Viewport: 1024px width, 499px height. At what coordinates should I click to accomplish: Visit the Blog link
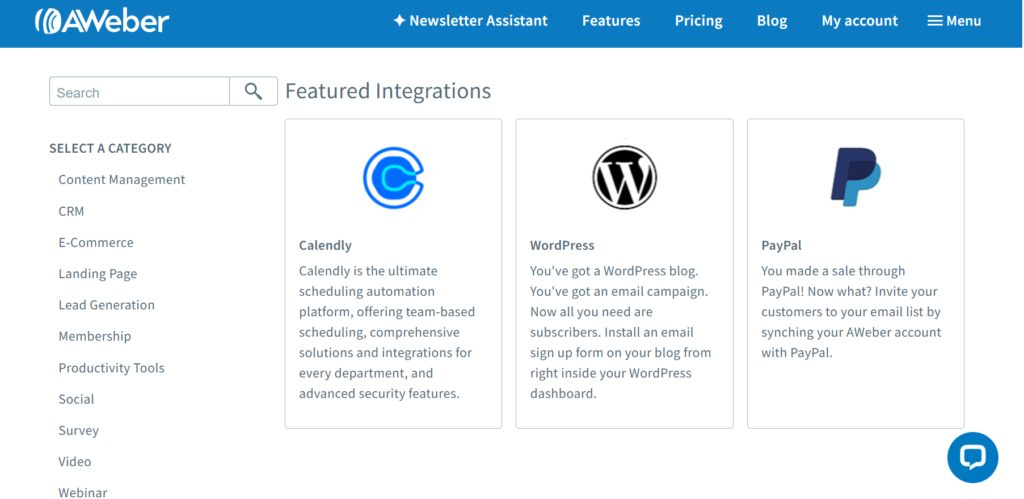click(x=772, y=21)
